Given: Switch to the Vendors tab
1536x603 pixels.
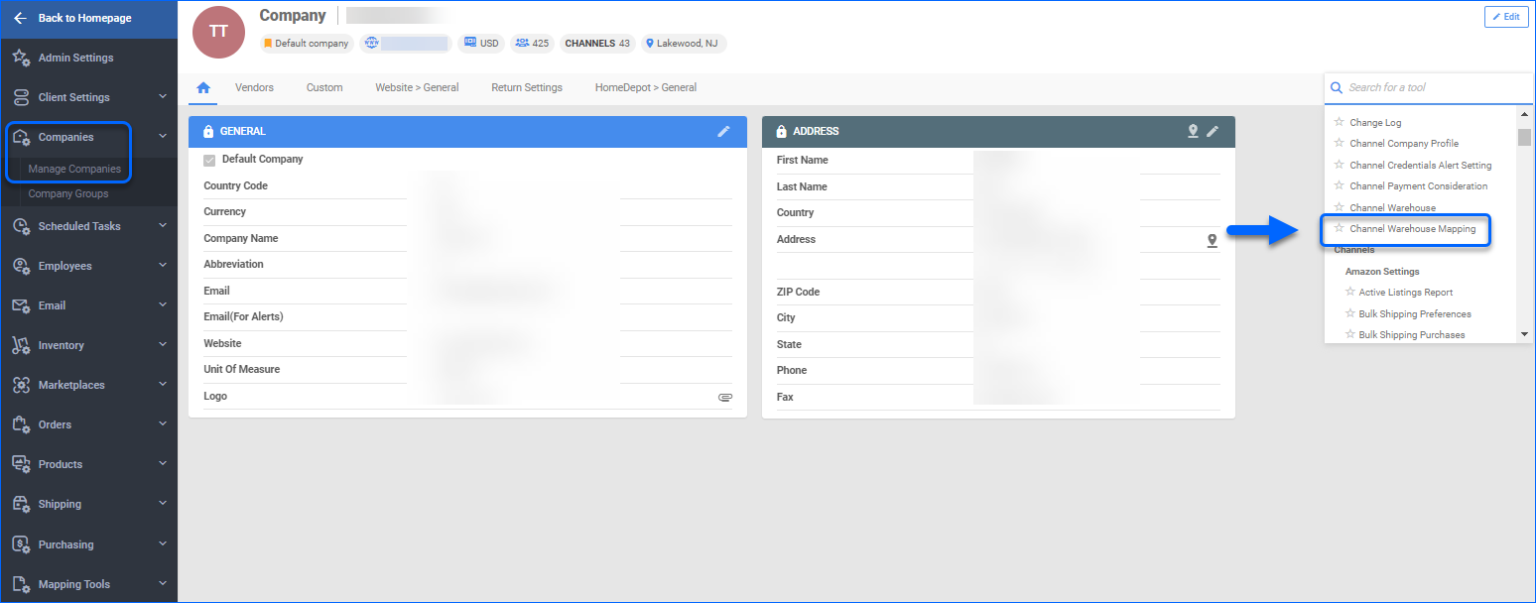Looking at the screenshot, I should (254, 87).
